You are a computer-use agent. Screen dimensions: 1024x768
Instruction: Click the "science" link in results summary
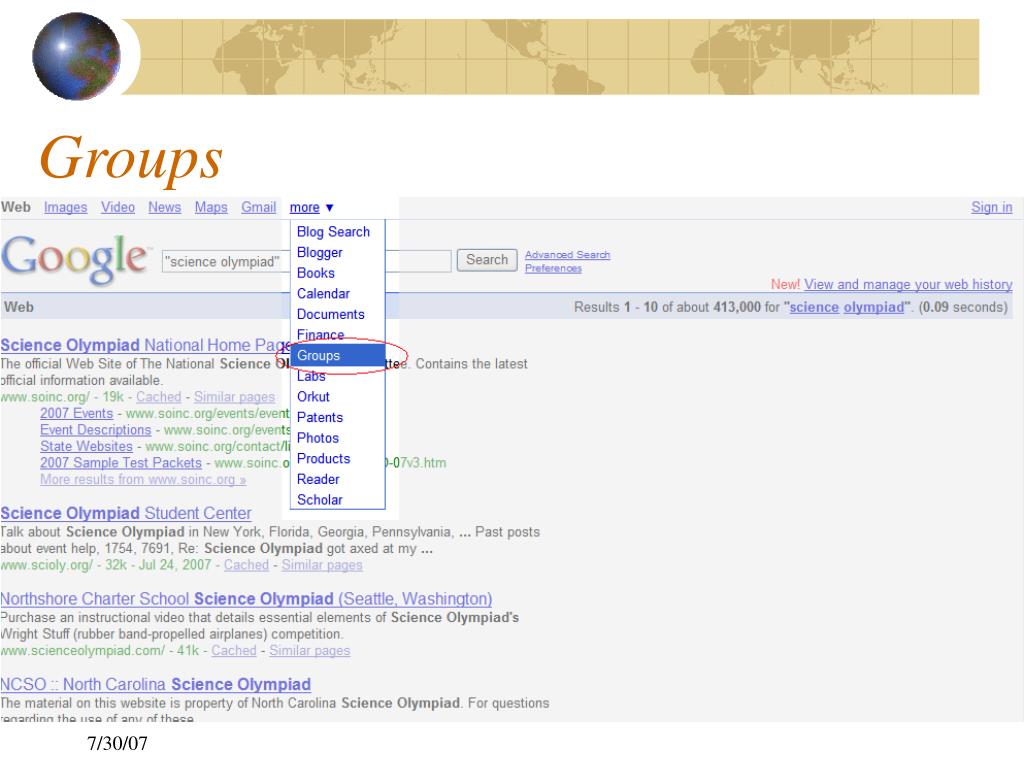pyautogui.click(x=814, y=307)
